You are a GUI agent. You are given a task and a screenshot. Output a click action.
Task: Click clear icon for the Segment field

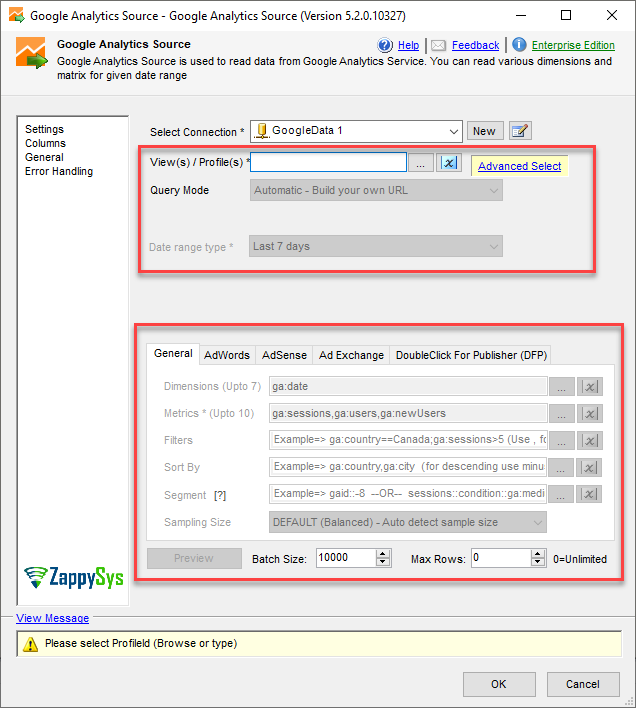(589, 494)
